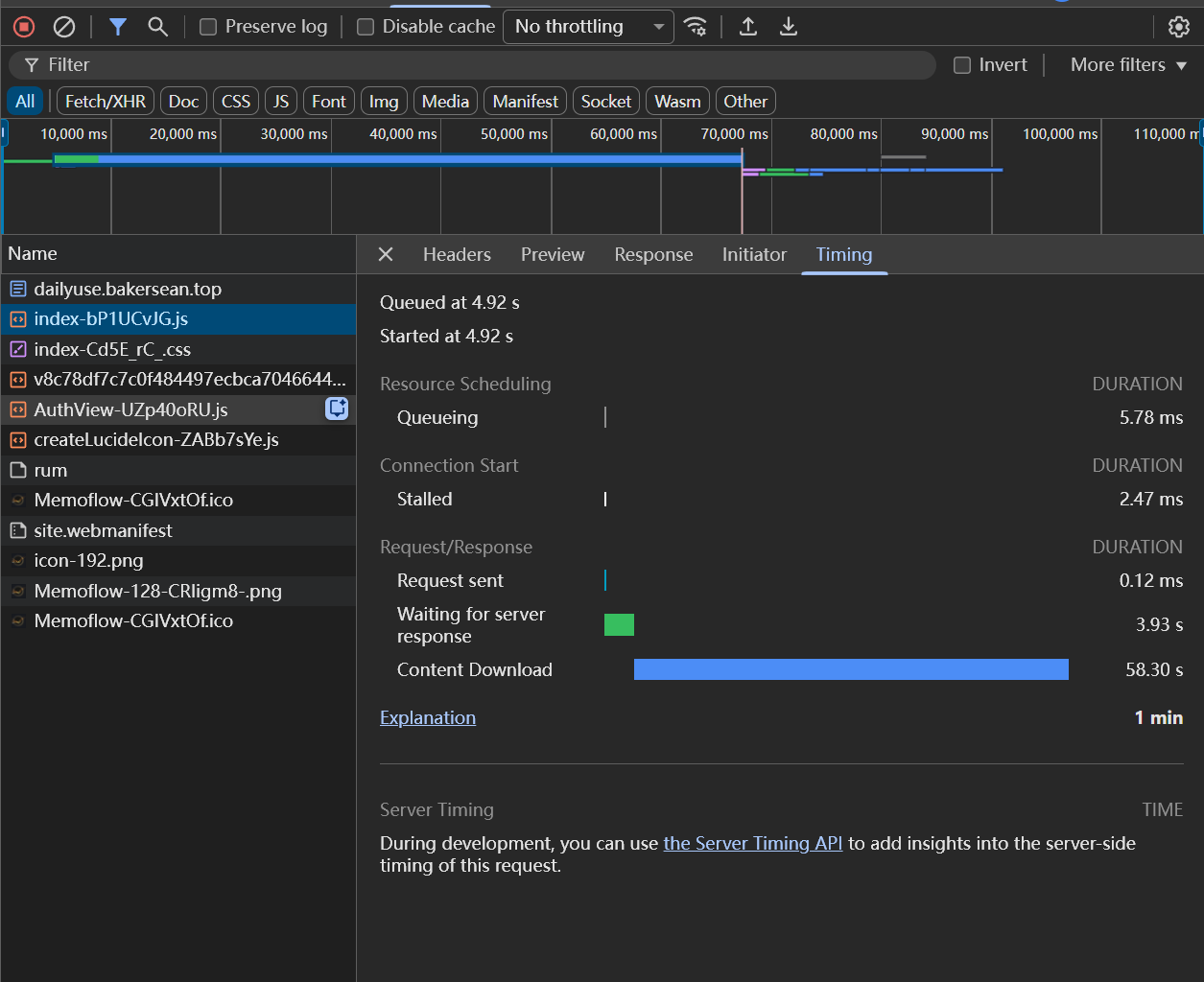Select the Content Download timing bar

coord(851,669)
